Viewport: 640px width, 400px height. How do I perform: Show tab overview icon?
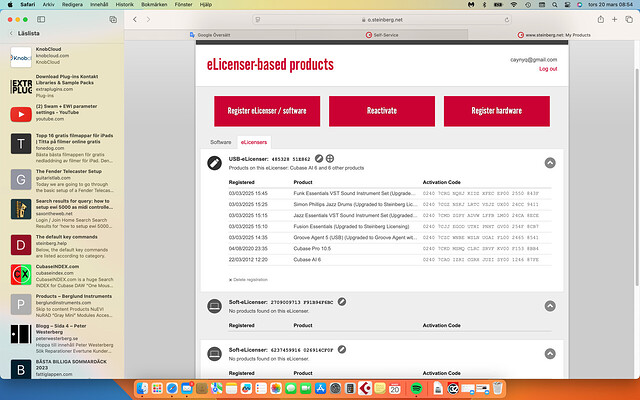(629, 19)
